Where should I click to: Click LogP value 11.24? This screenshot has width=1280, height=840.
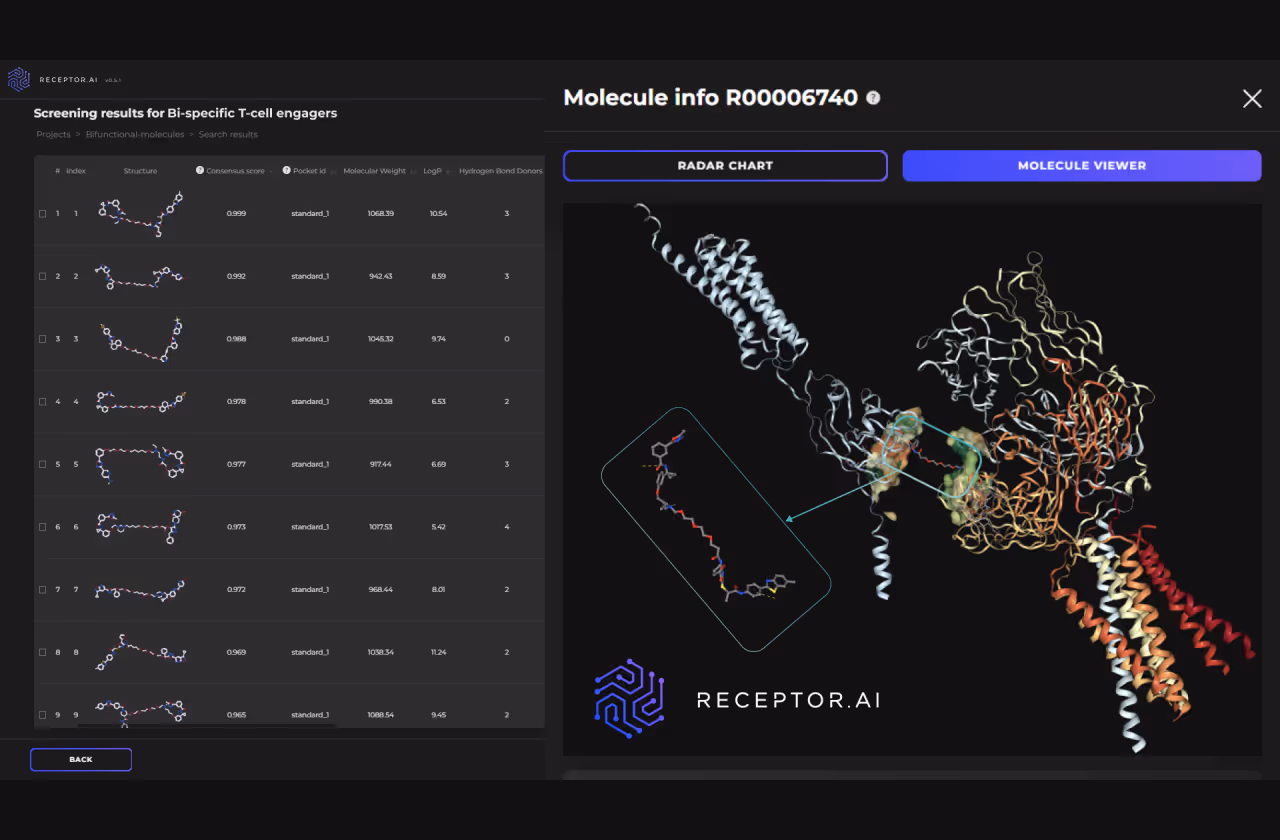pyautogui.click(x=438, y=652)
